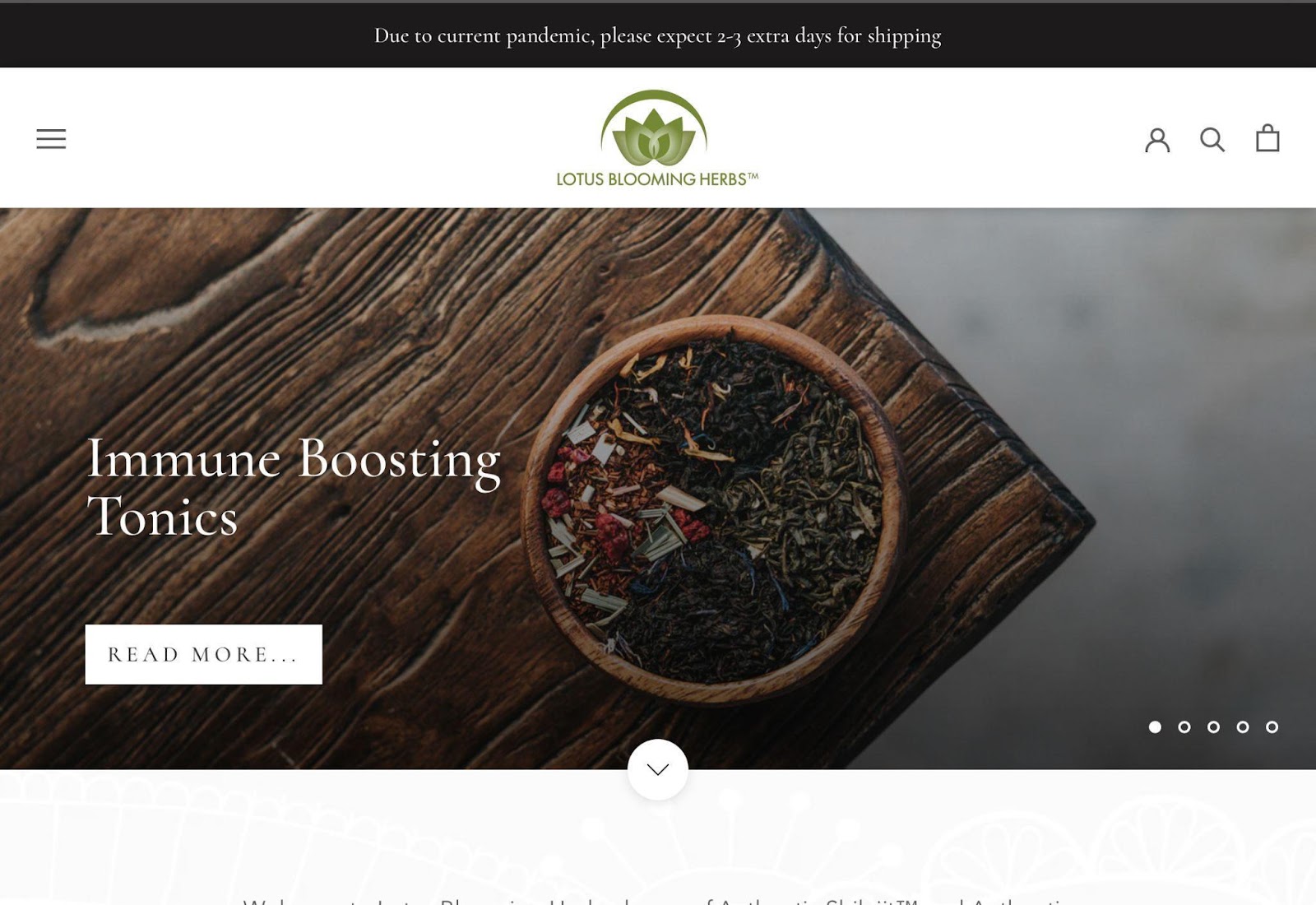Click the wooden bowl of tea leaves
The width and height of the screenshot is (1316, 905).
pos(714,508)
